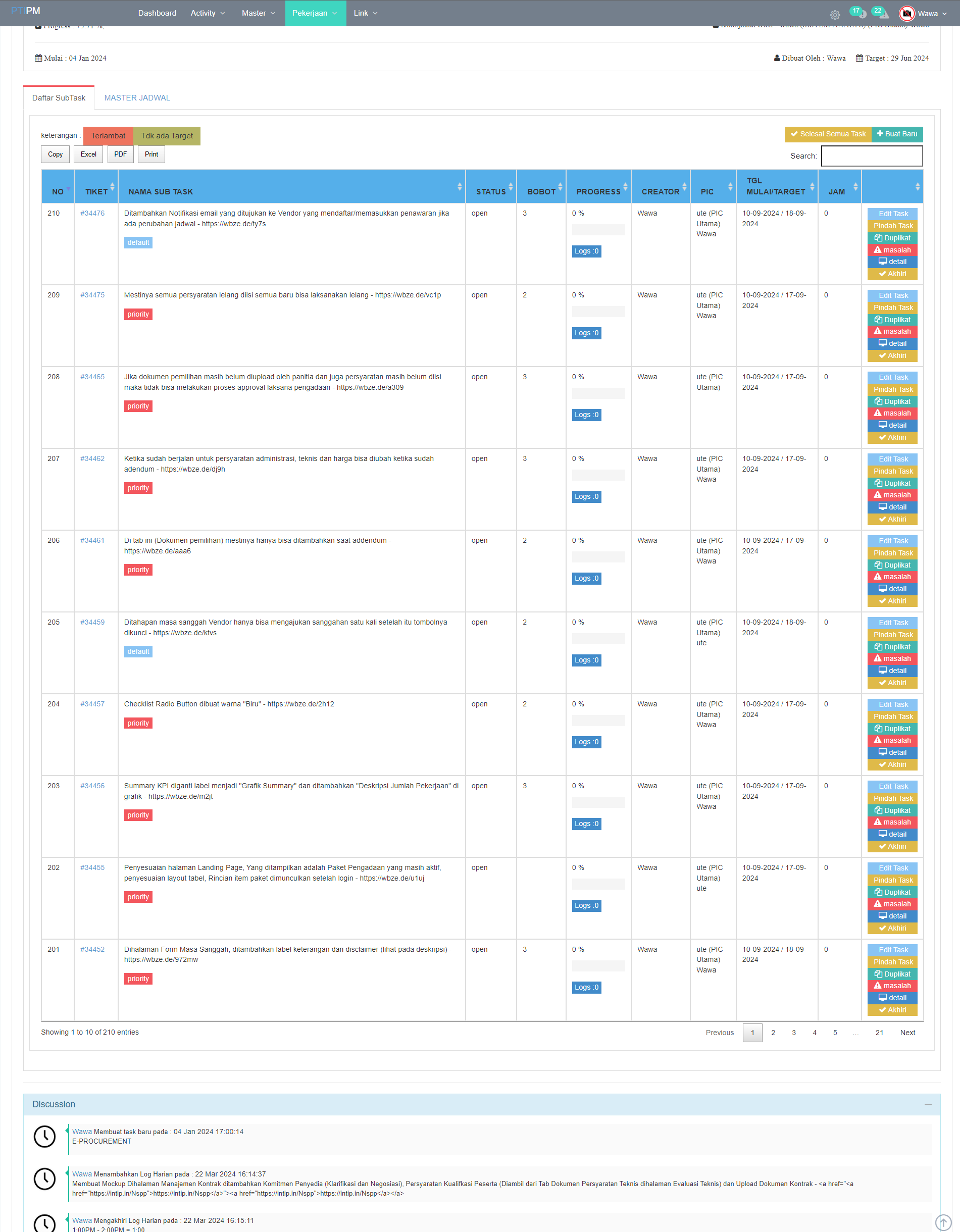Sort table by PROGRESS column
This screenshot has width=960, height=1232.
point(598,191)
